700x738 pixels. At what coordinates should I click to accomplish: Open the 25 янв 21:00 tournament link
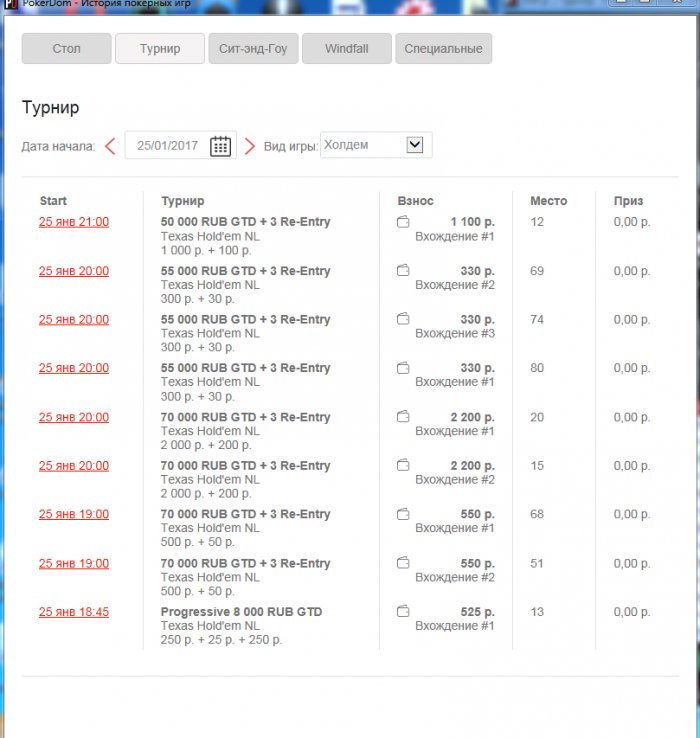pos(74,222)
